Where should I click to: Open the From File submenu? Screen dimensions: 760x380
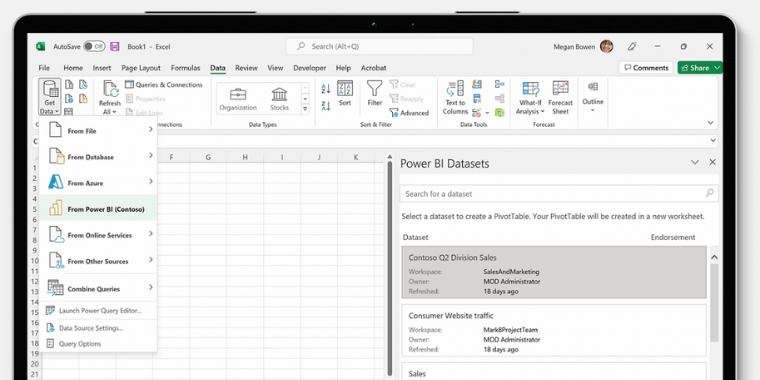pyautogui.click(x=98, y=130)
